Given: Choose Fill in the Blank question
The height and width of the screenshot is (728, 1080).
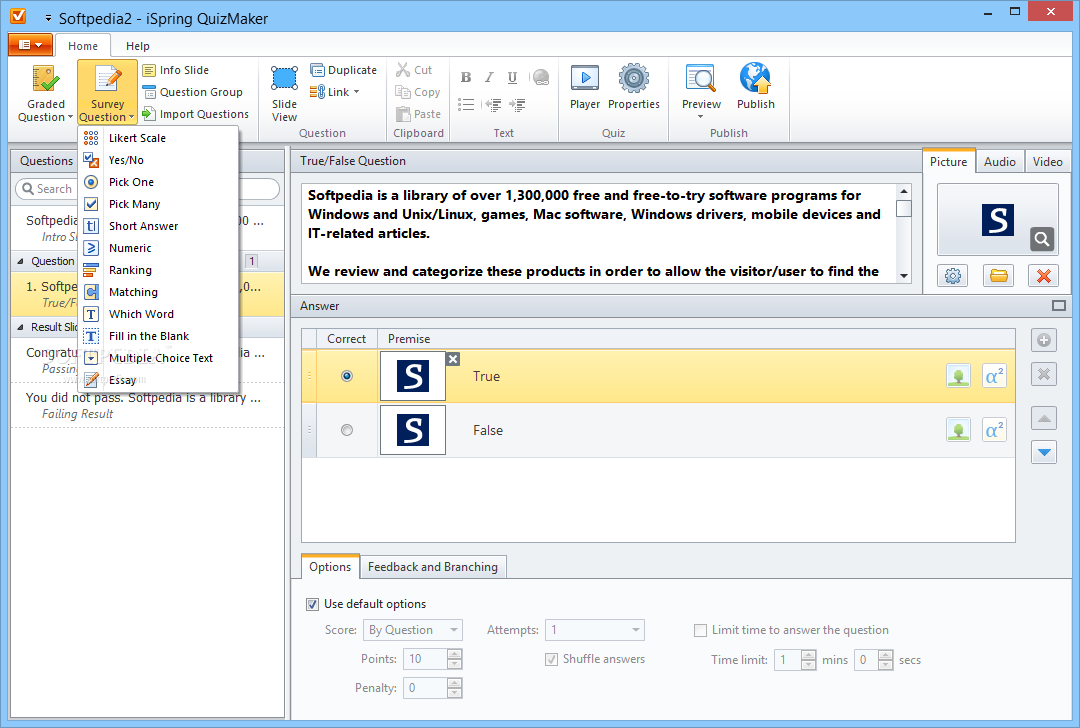Looking at the screenshot, I should (x=159, y=336).
